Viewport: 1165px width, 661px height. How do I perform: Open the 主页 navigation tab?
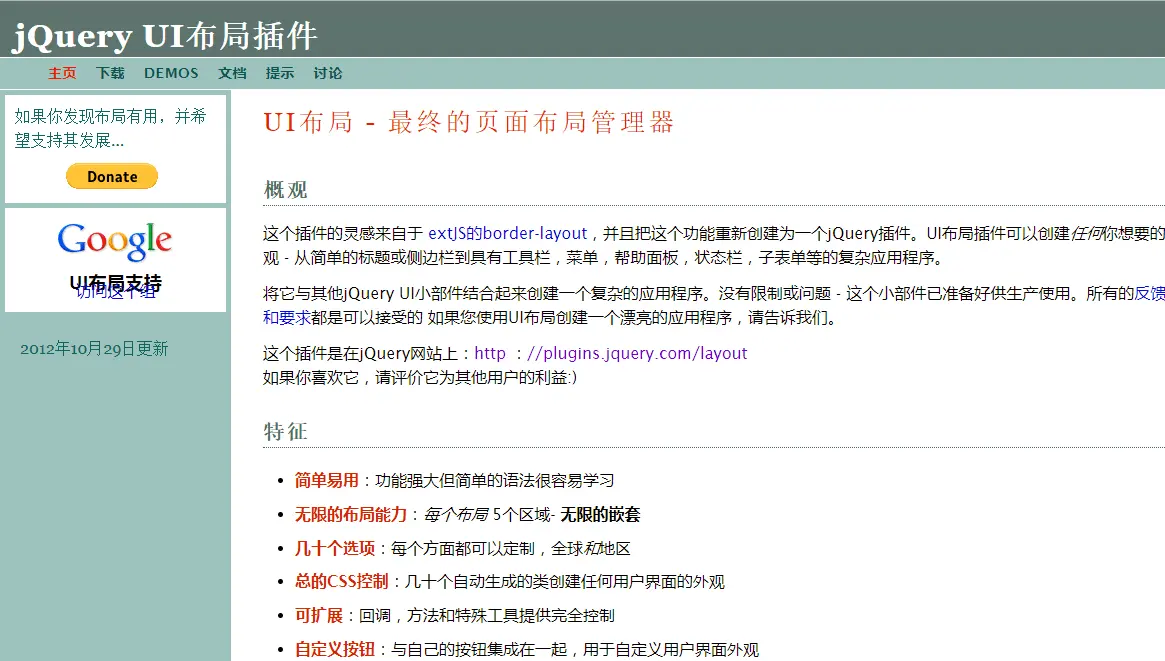coord(62,73)
